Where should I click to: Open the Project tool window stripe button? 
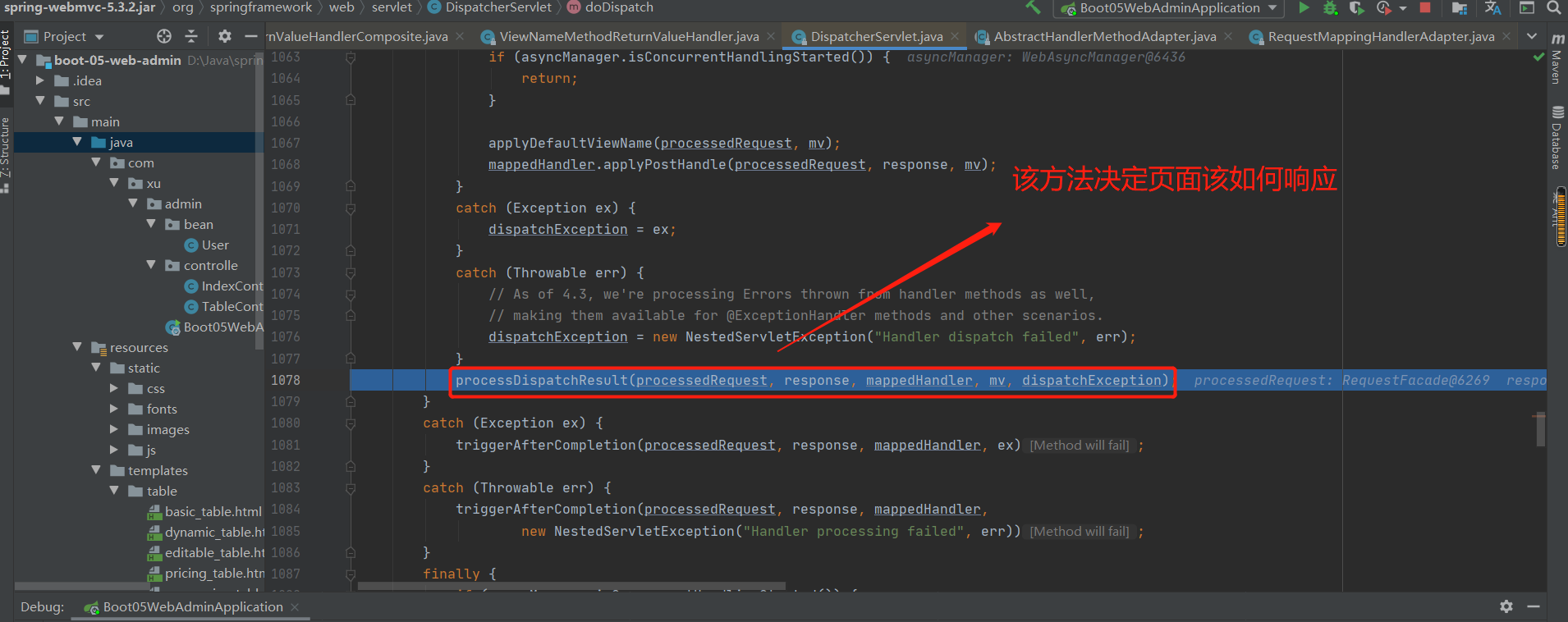point(6,62)
